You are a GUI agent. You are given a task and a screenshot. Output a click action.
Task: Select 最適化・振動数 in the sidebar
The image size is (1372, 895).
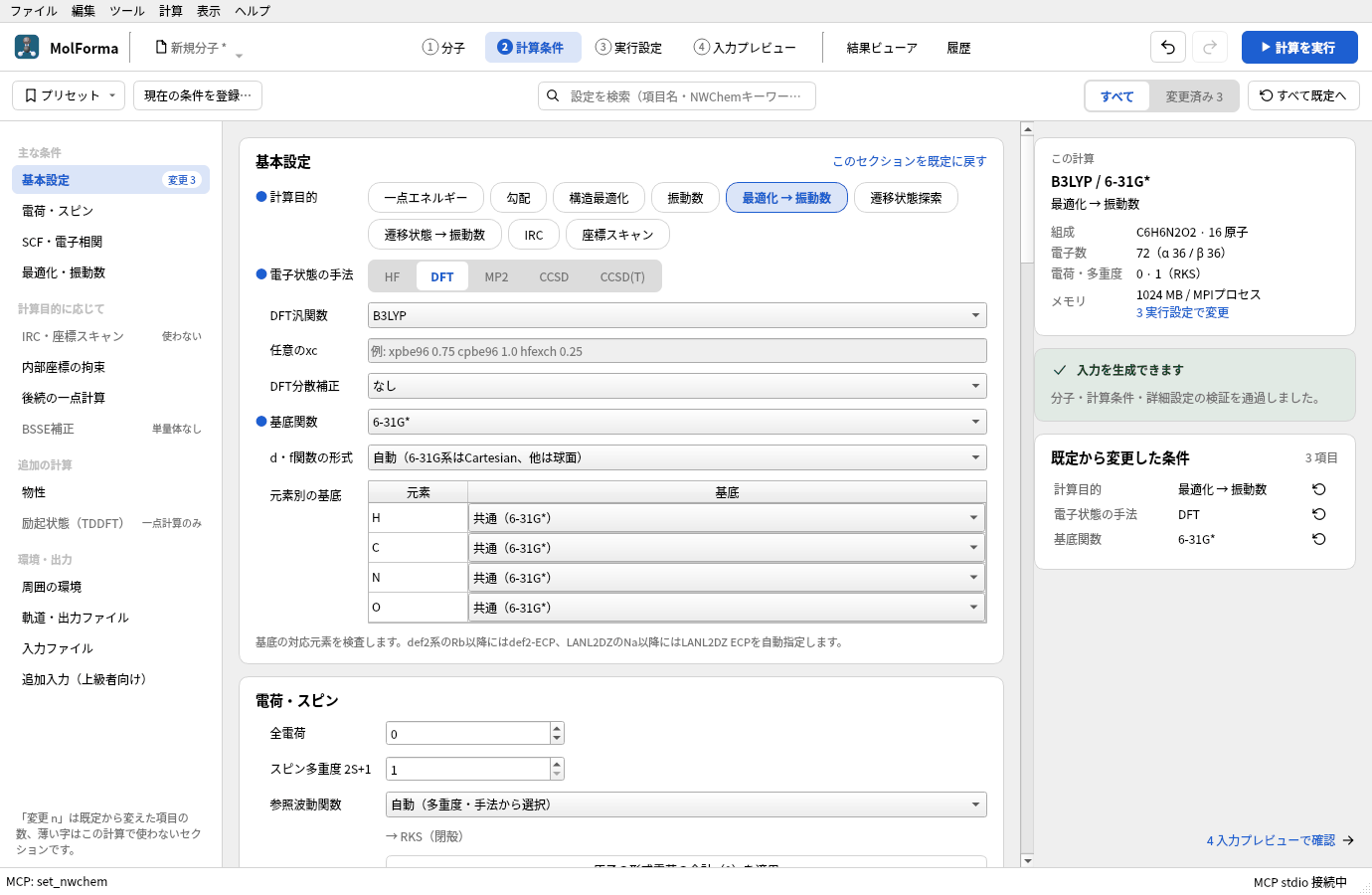point(110,272)
